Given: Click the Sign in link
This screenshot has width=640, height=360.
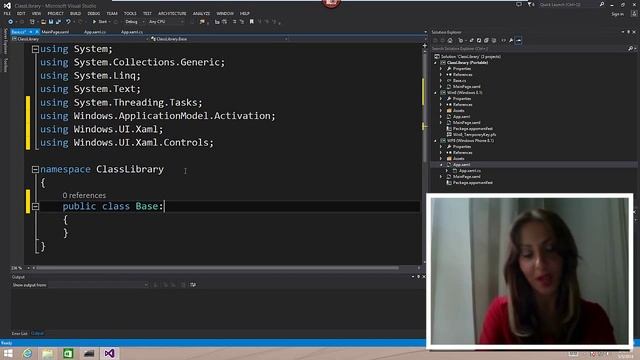Looking at the screenshot, I should [x=618, y=14].
